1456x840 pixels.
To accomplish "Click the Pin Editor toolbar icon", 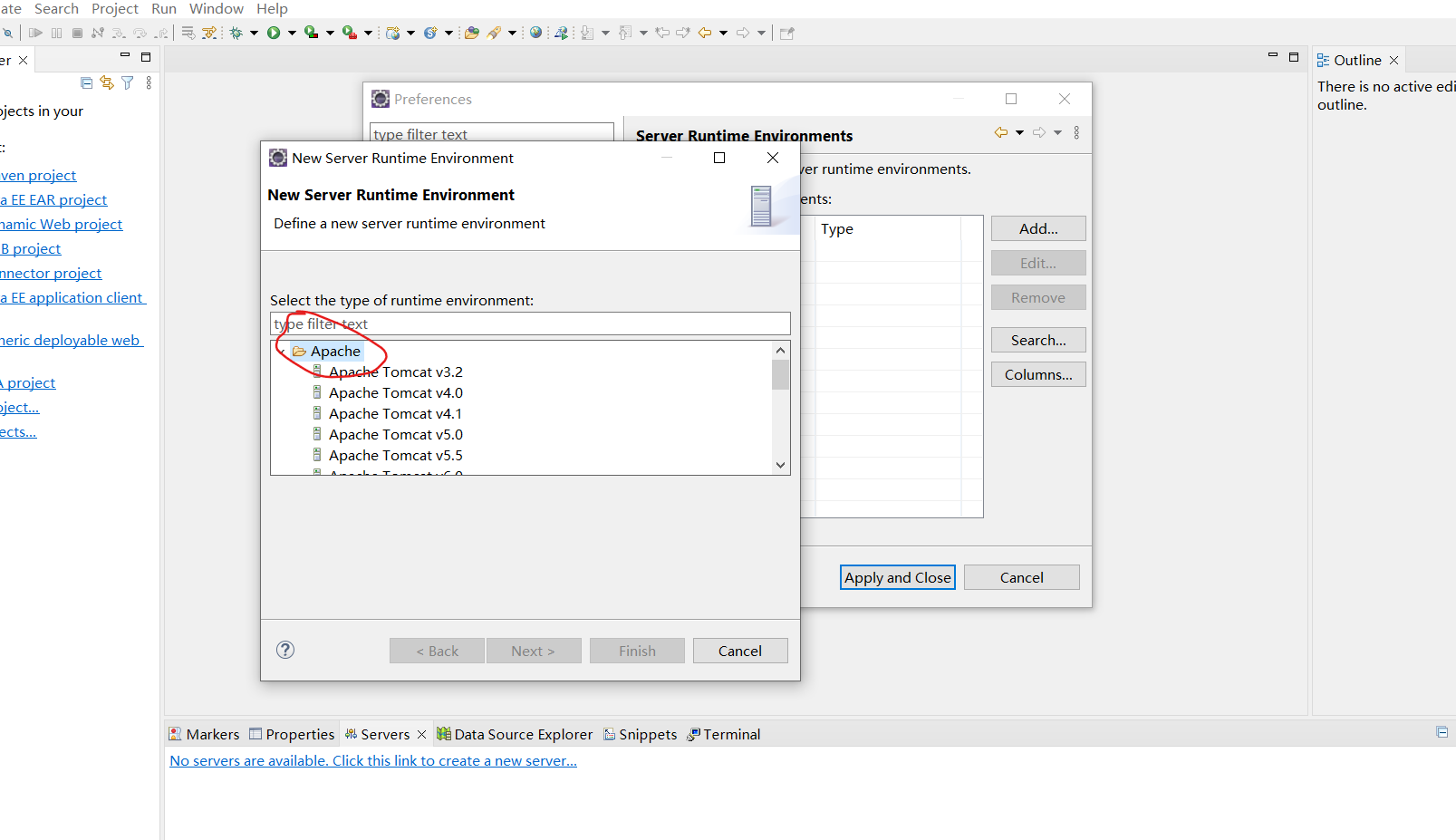I will tap(786, 33).
